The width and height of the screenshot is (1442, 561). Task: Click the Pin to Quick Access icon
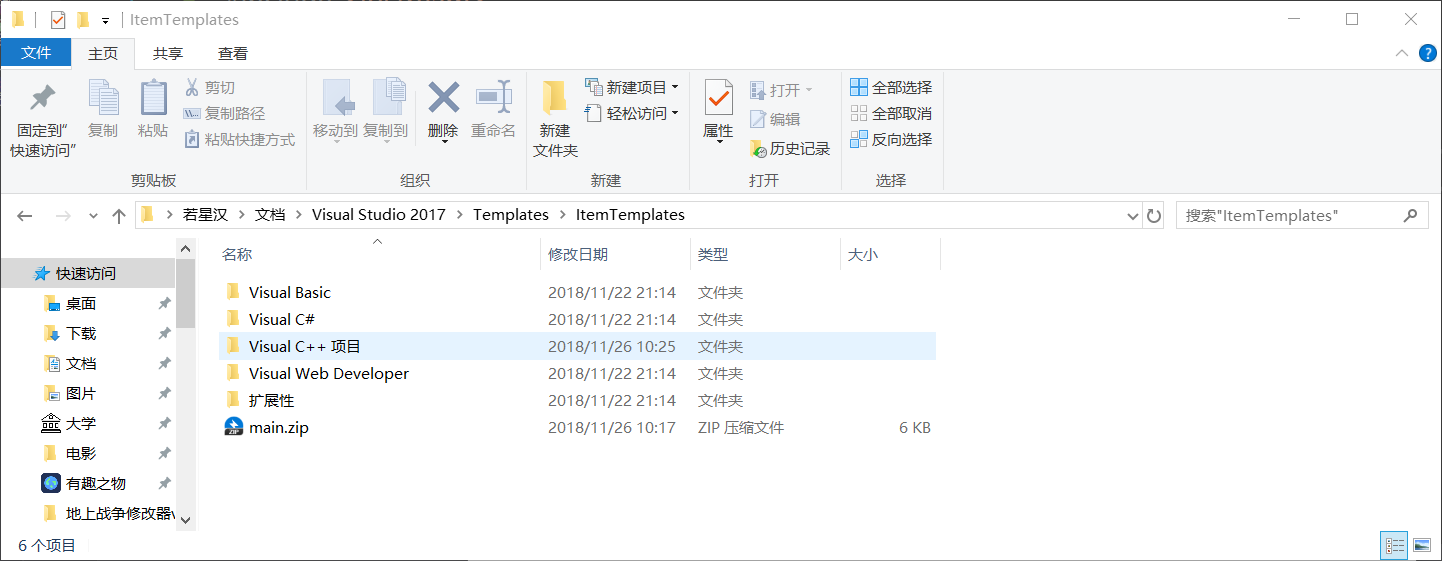[x=42, y=98]
